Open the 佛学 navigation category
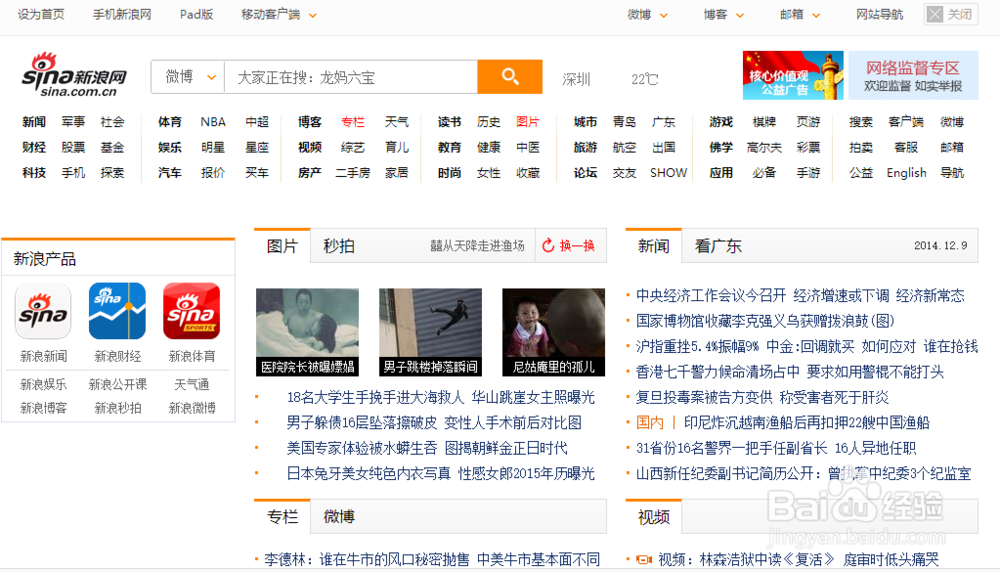 [721, 147]
